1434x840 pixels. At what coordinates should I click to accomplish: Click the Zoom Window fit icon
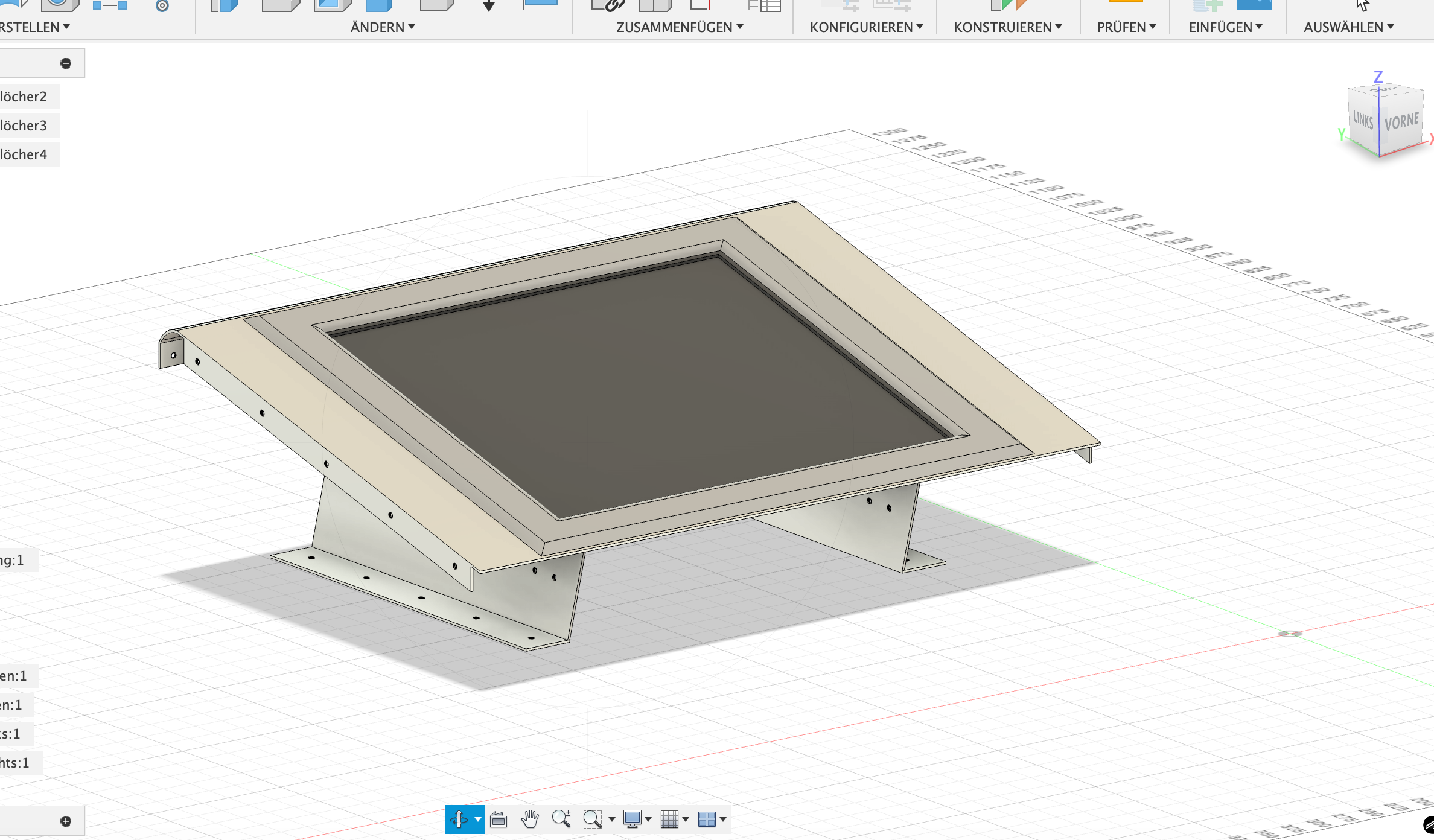[x=593, y=819]
